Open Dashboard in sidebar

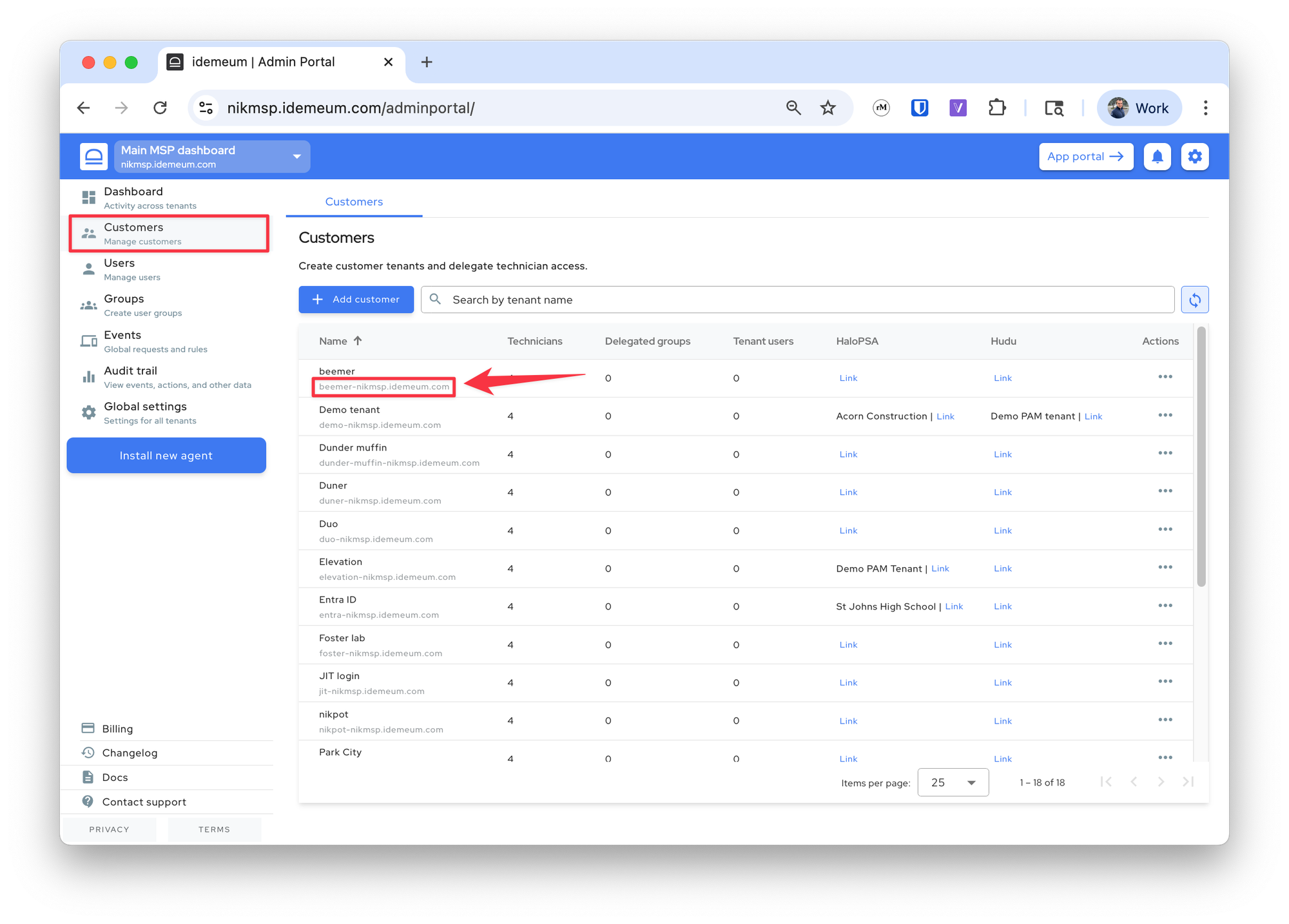[169, 198]
